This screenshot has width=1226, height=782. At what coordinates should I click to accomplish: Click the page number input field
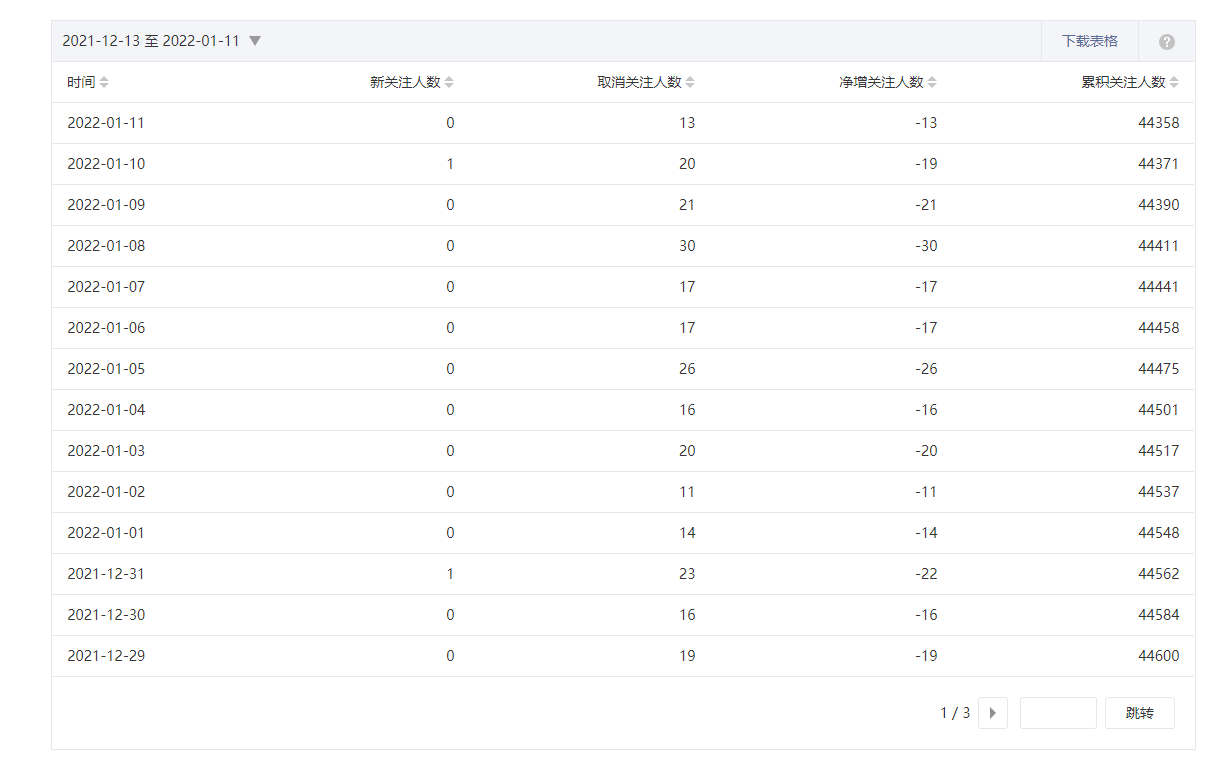pyautogui.click(x=1058, y=713)
